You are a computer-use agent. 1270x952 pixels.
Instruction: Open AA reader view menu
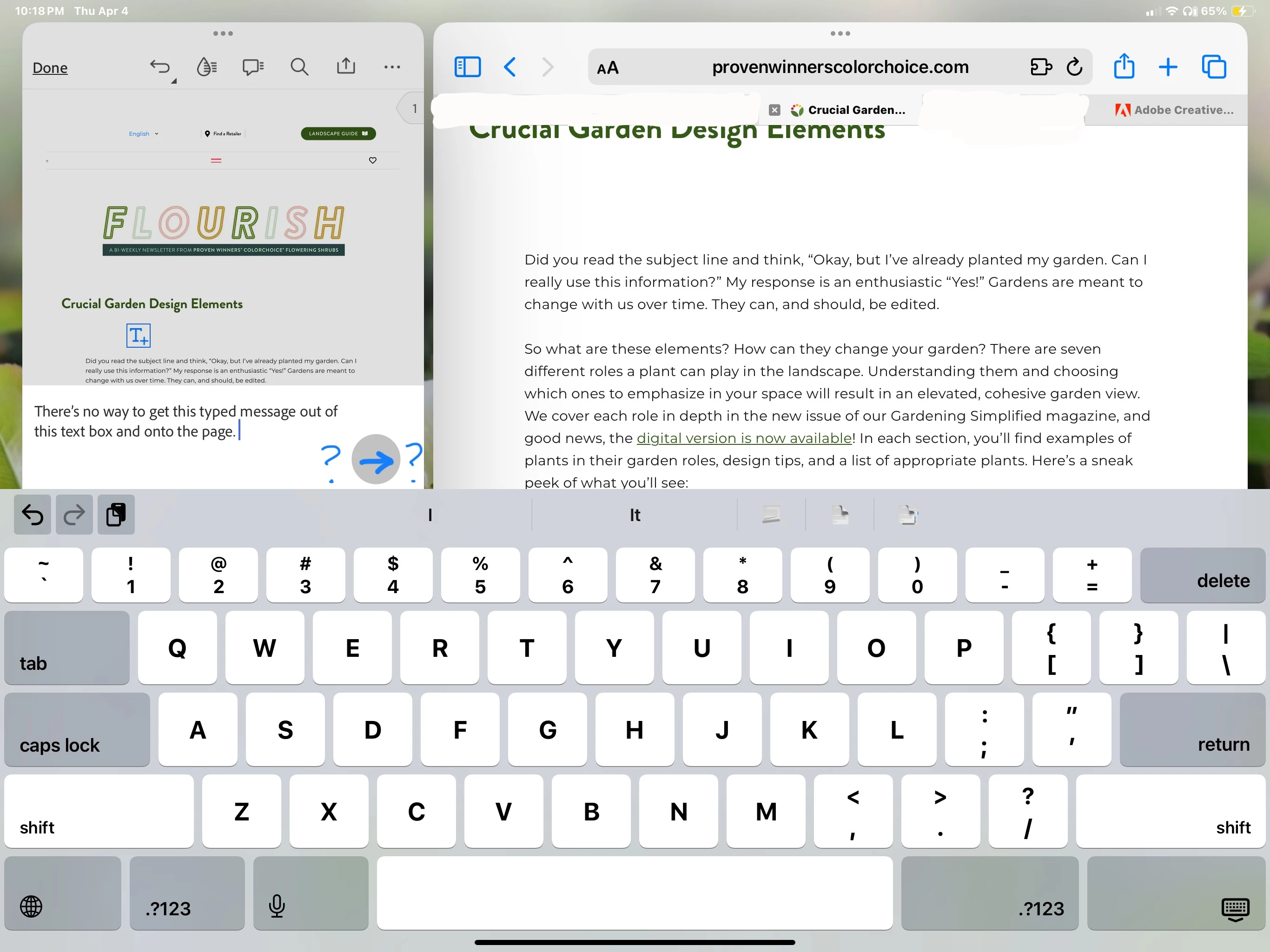[608, 68]
